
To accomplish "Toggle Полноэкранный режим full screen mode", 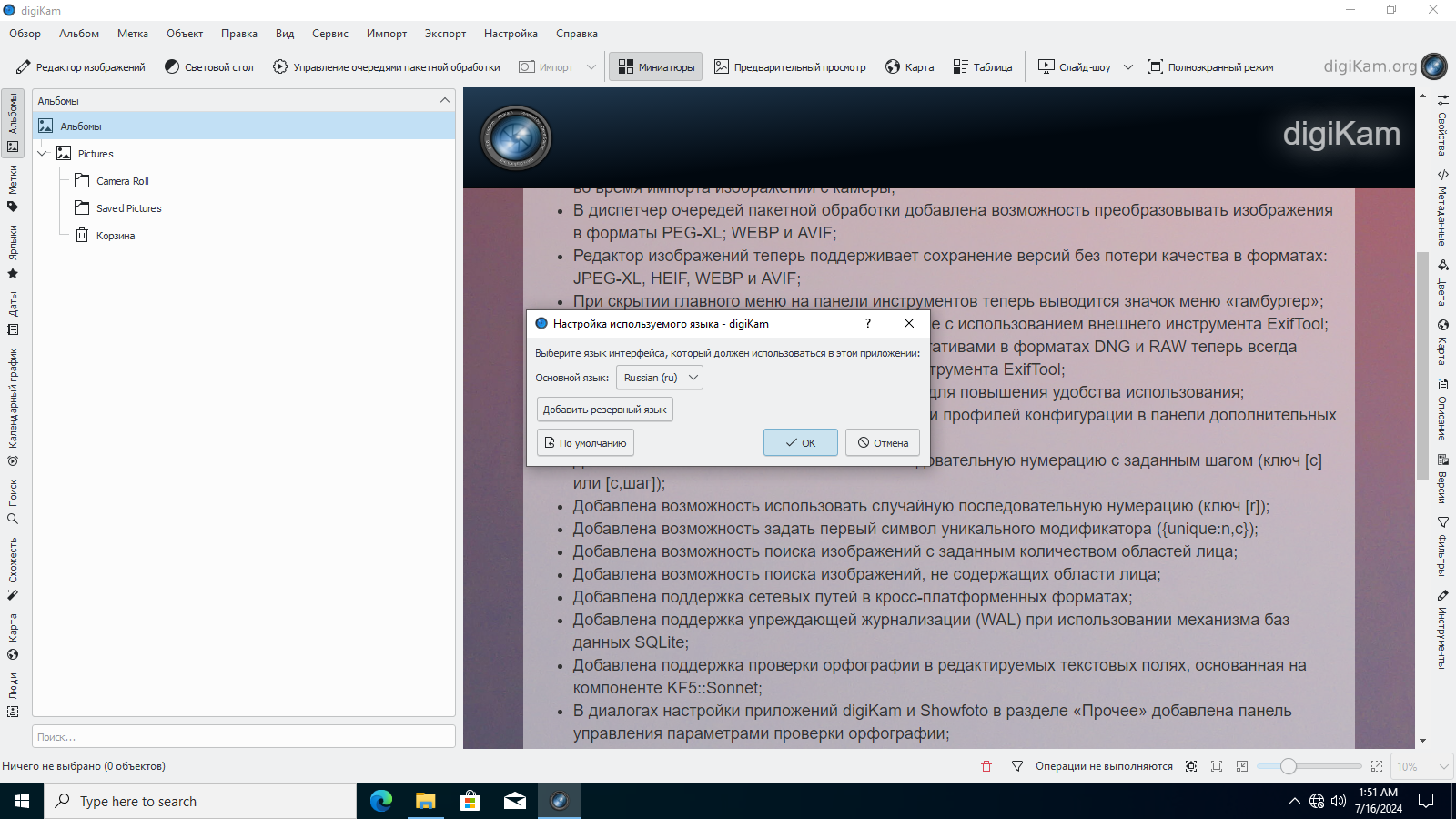I will pos(1211,67).
